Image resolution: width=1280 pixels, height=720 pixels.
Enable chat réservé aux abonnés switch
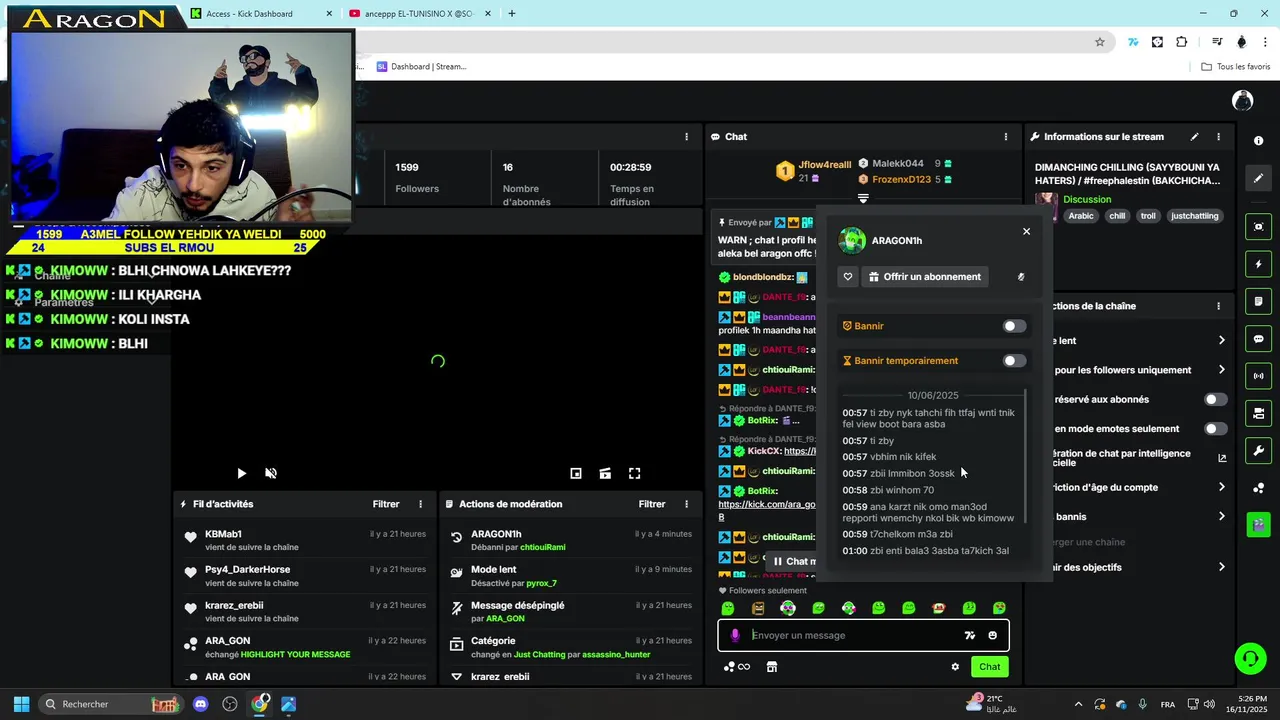click(x=1215, y=399)
